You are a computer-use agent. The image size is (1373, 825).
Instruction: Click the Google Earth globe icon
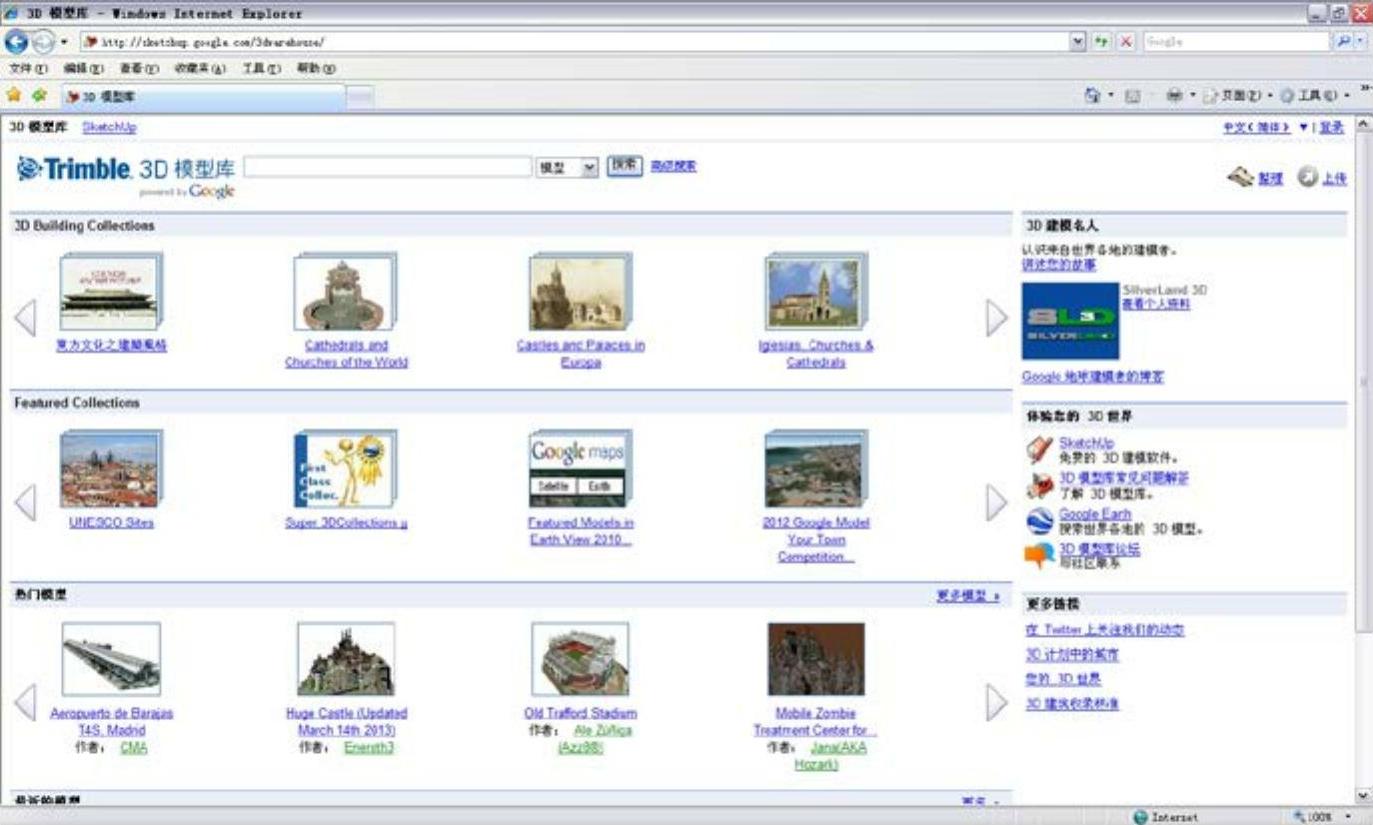1040,521
